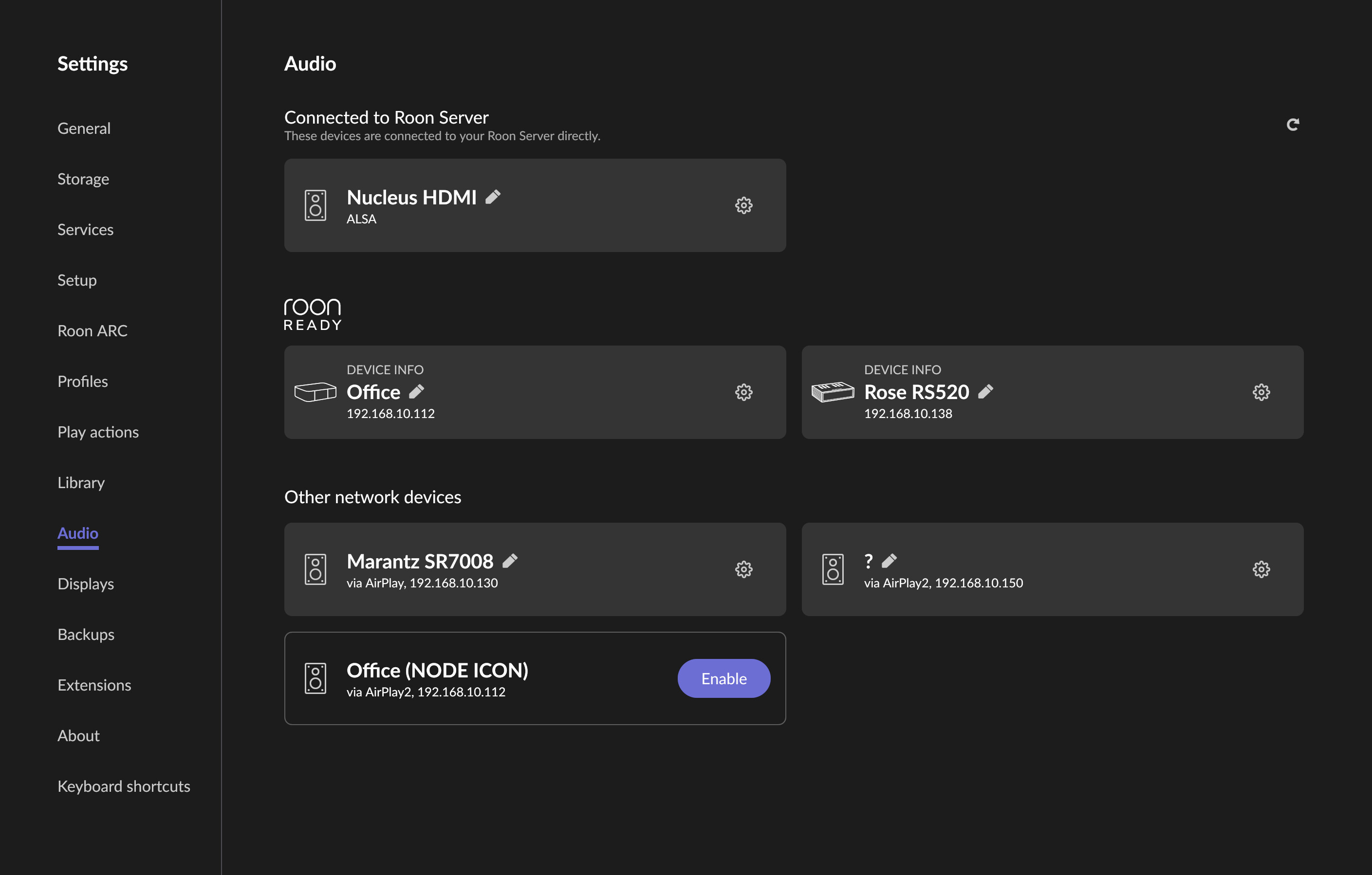Open Marantz SR7008 settings gear

743,569
